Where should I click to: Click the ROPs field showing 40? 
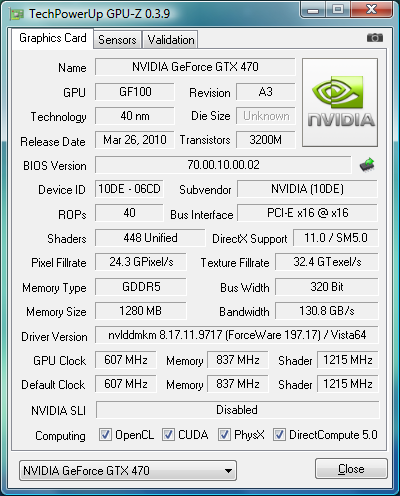129,213
